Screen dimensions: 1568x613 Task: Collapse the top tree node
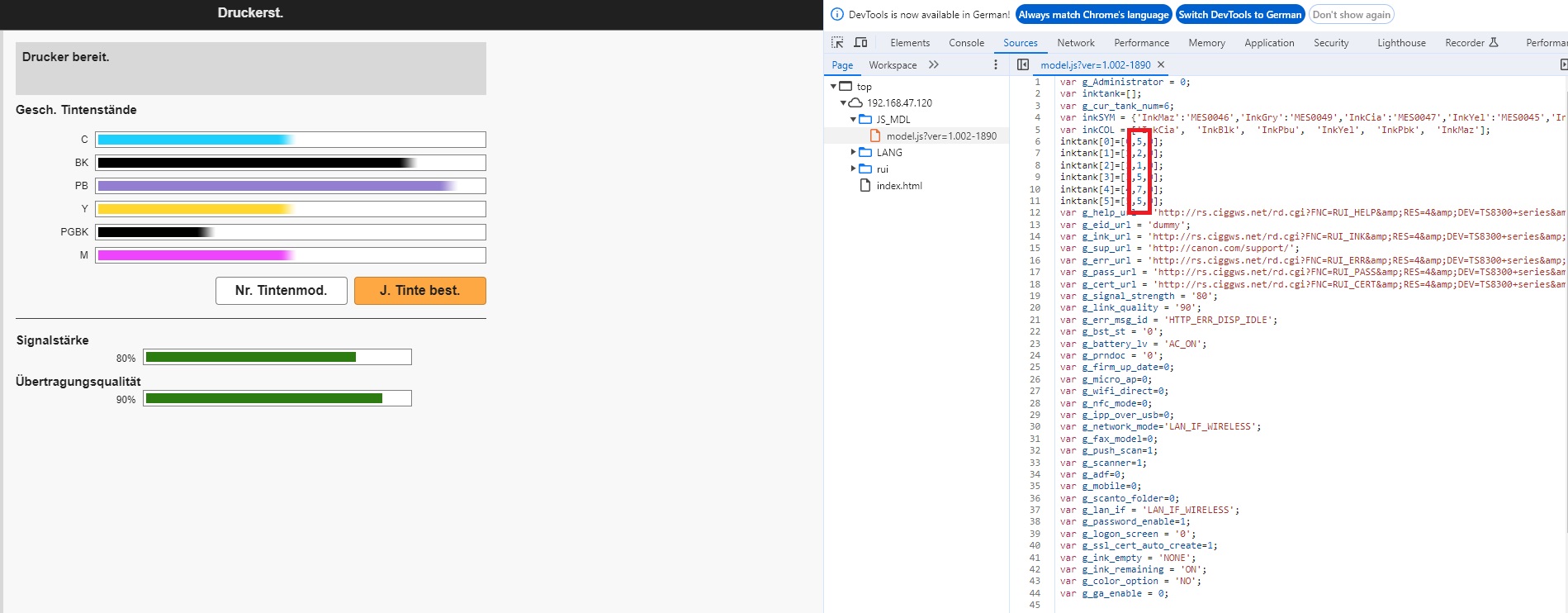833,86
